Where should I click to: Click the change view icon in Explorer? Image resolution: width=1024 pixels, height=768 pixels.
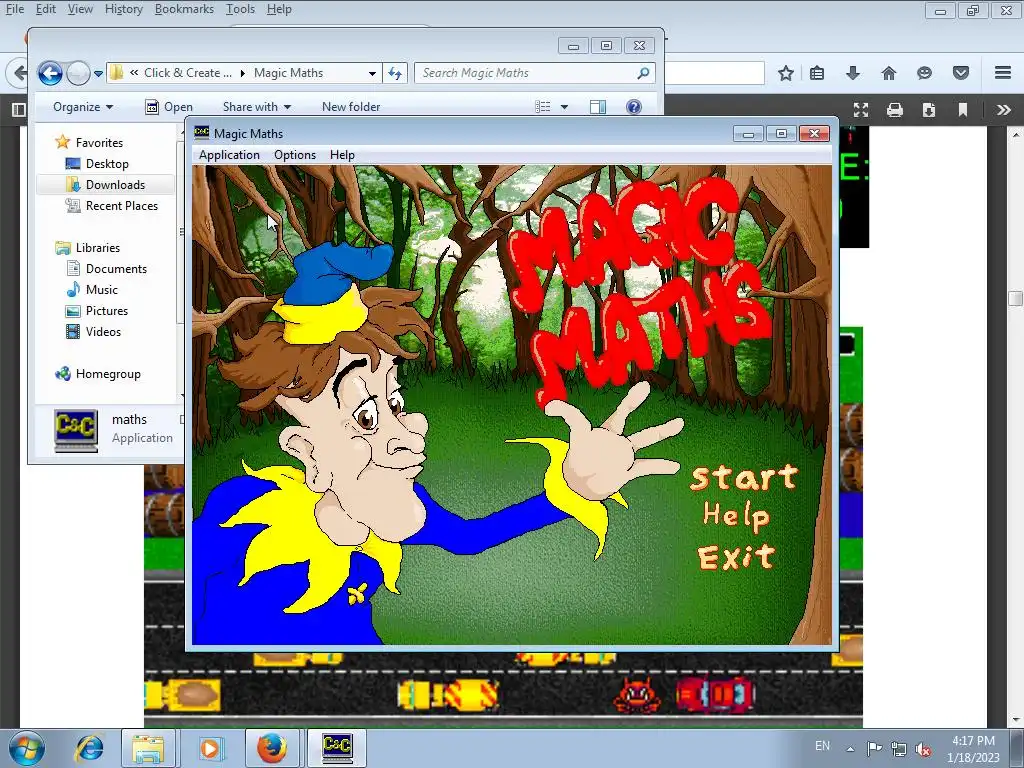tap(543, 106)
